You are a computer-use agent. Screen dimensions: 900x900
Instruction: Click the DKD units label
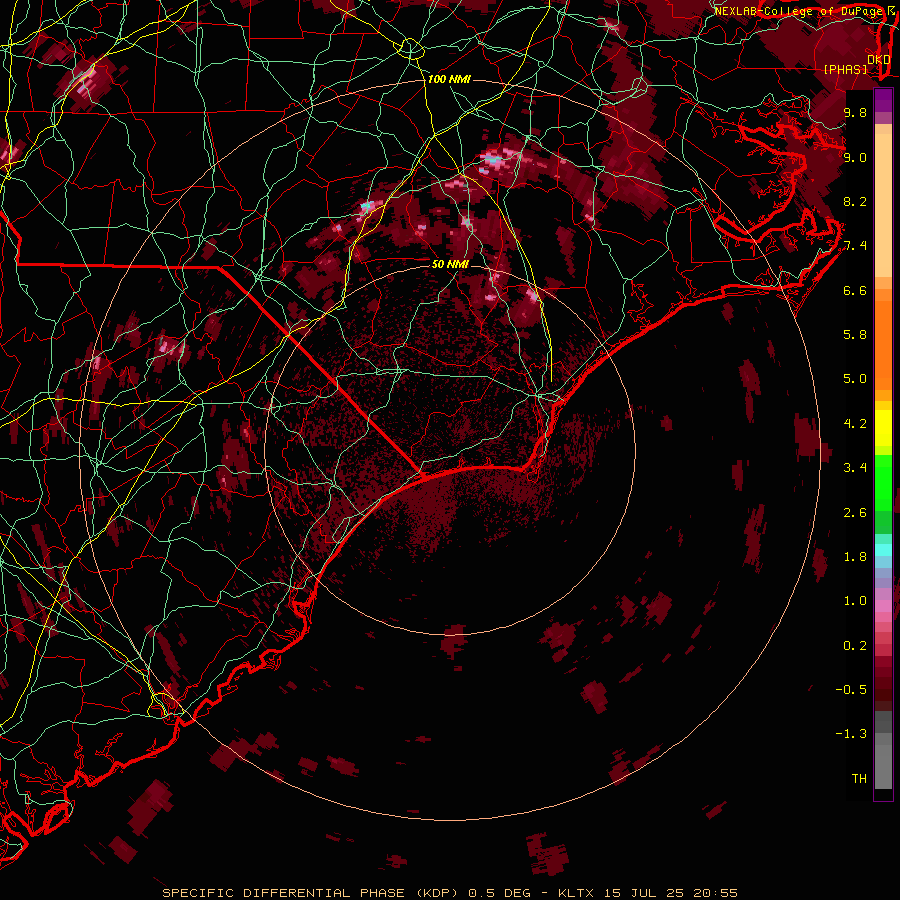pos(878,60)
